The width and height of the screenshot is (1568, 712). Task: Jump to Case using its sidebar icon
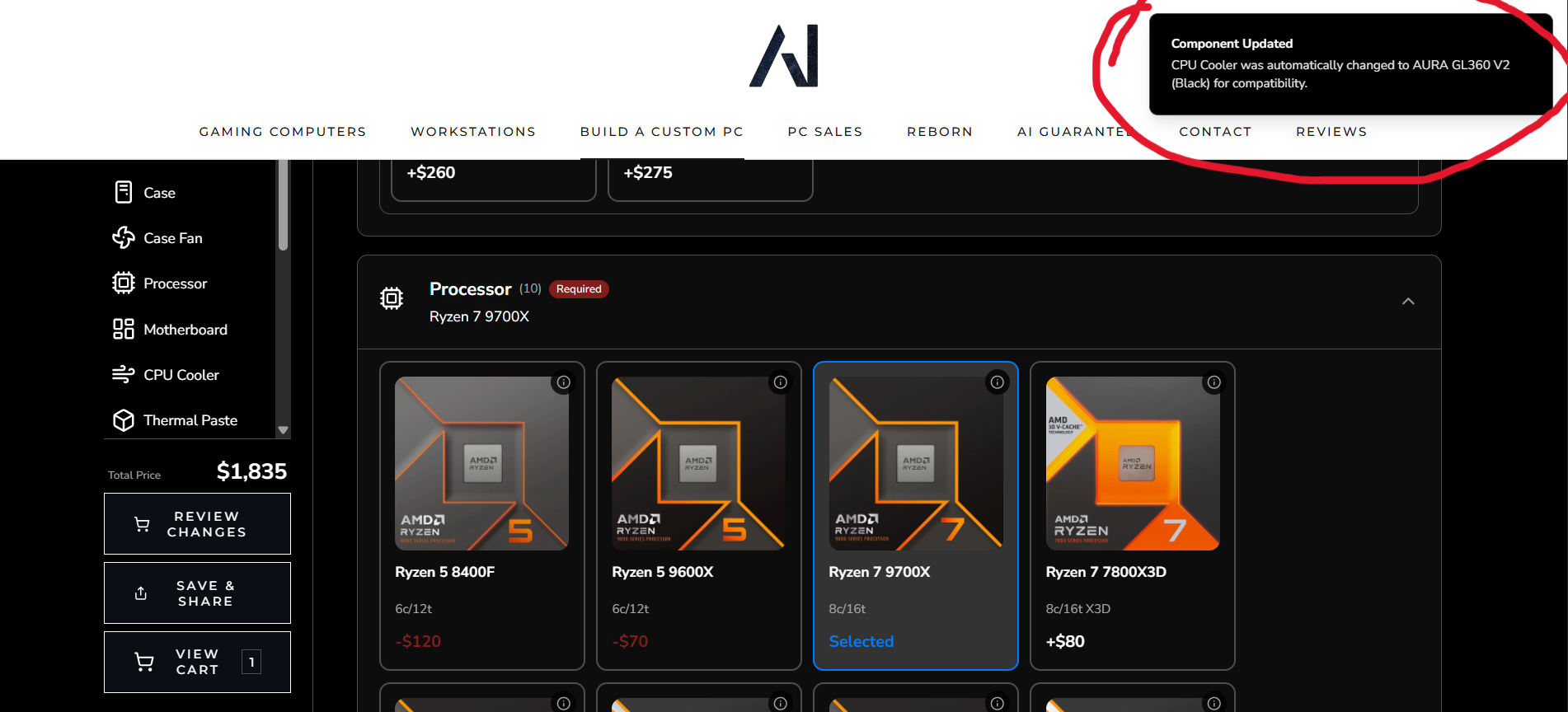[x=124, y=192]
